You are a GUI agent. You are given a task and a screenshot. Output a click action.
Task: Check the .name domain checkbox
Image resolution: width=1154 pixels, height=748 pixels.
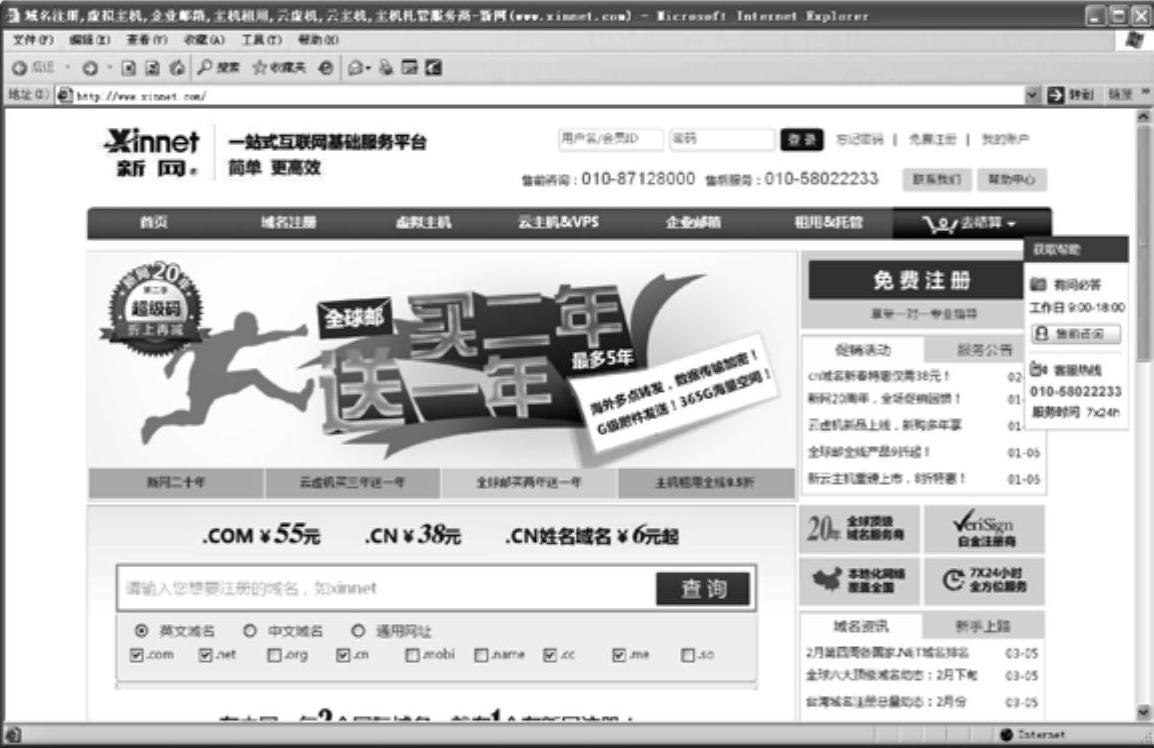(481, 654)
